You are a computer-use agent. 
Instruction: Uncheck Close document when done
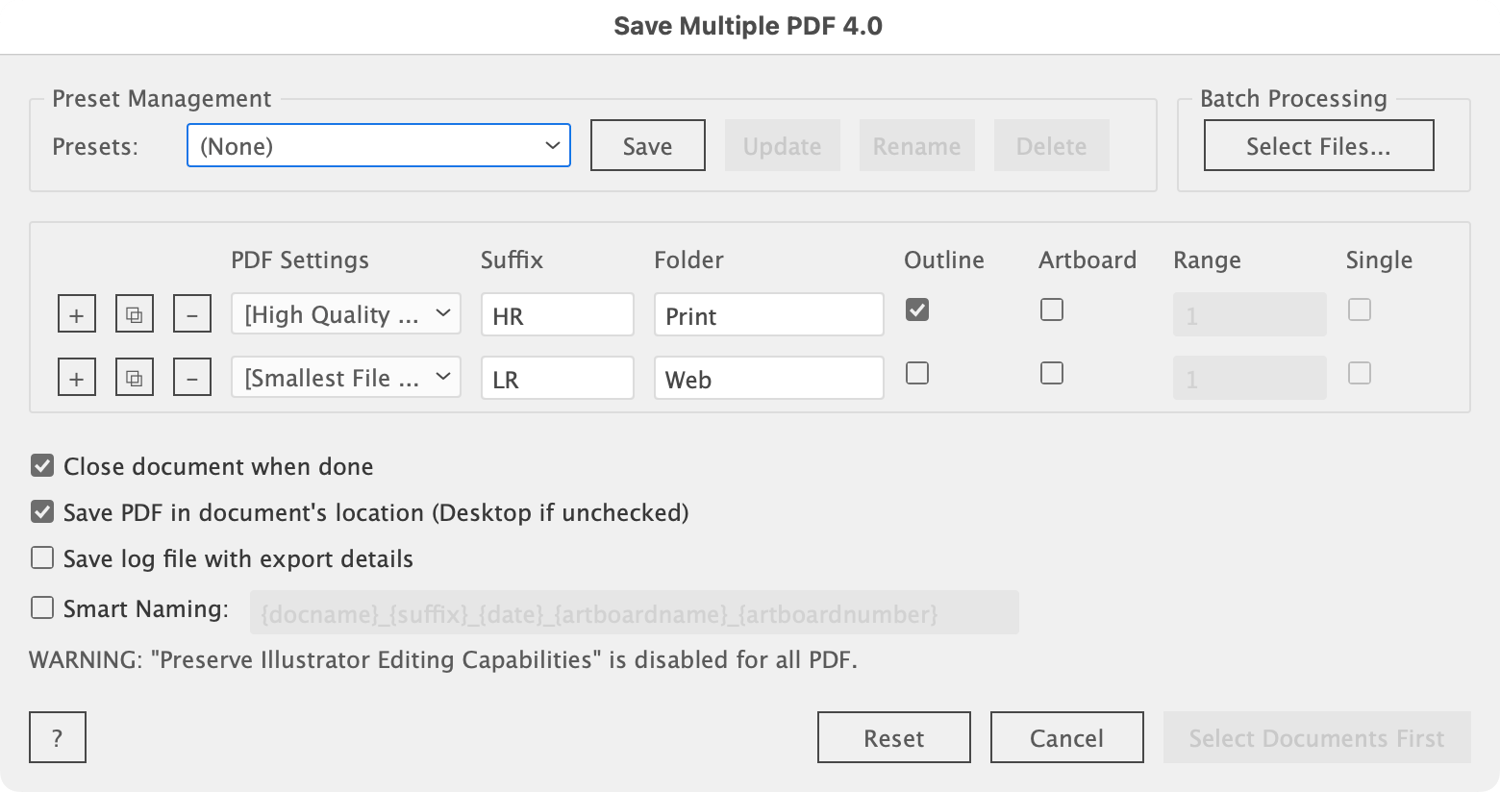(42, 466)
